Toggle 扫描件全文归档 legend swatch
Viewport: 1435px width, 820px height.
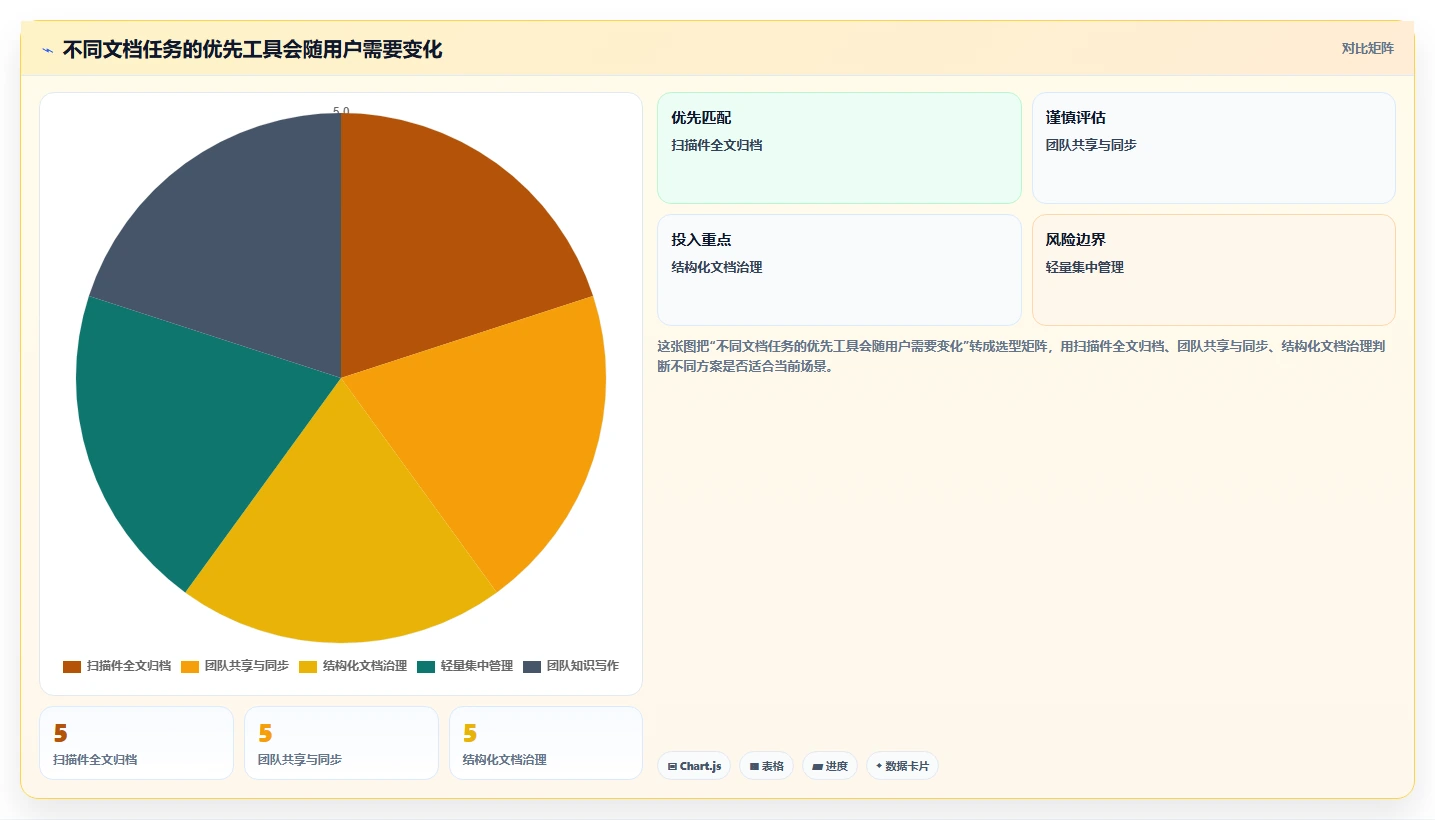click(71, 666)
